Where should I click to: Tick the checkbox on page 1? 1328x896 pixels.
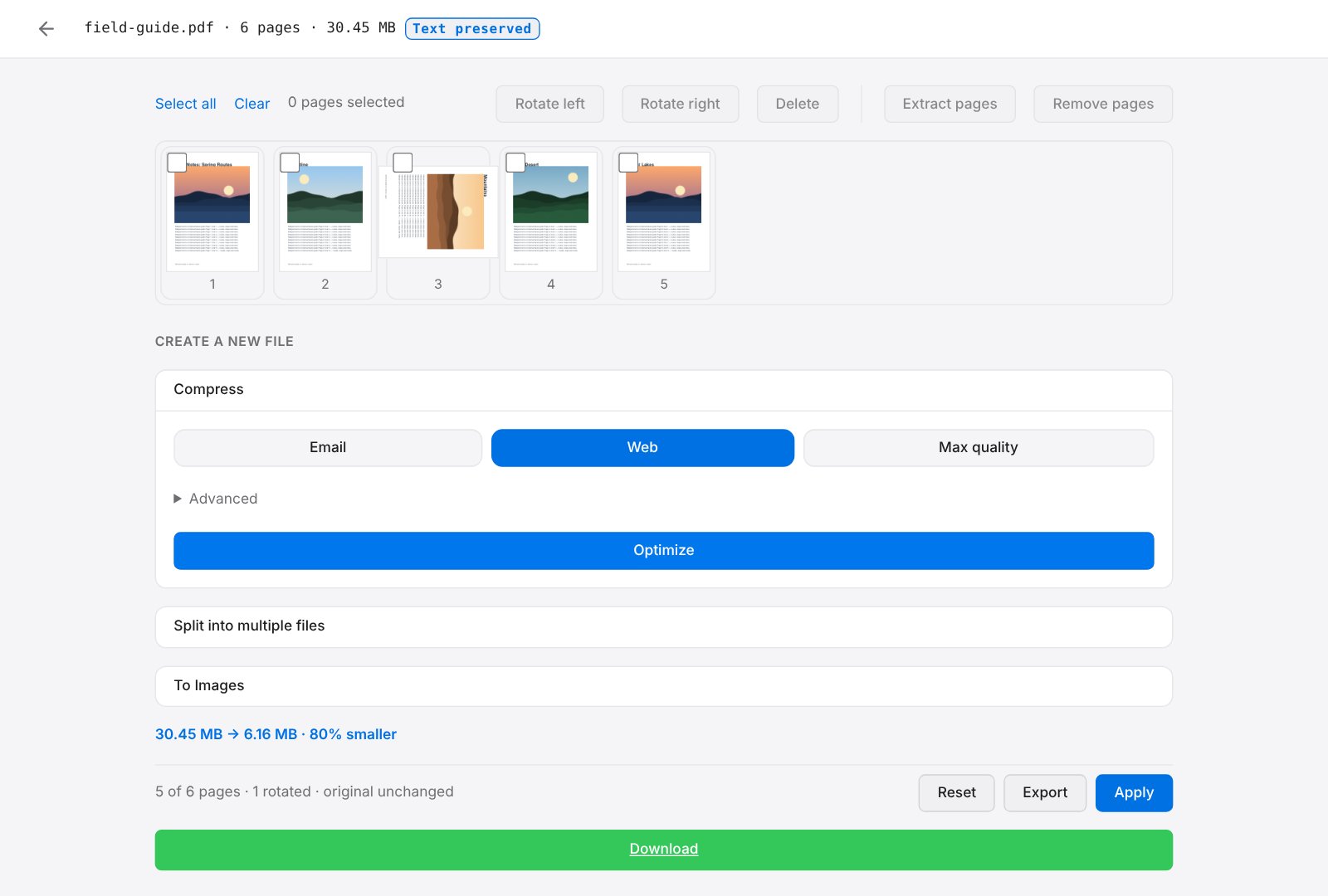click(x=177, y=163)
